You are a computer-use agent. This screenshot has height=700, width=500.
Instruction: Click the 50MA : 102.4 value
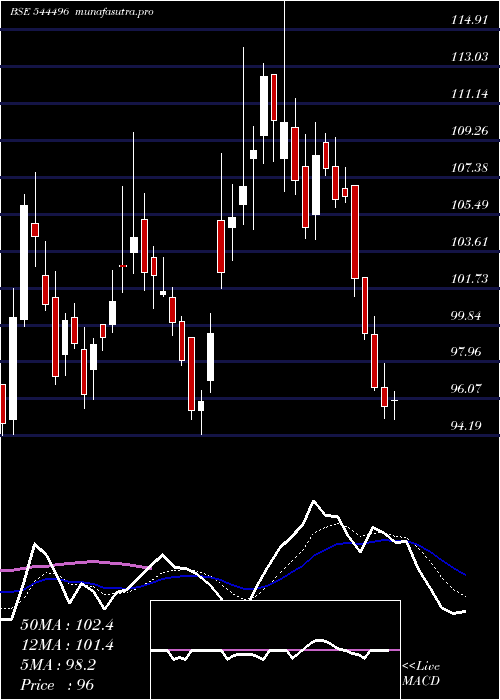pyautogui.click(x=67, y=625)
